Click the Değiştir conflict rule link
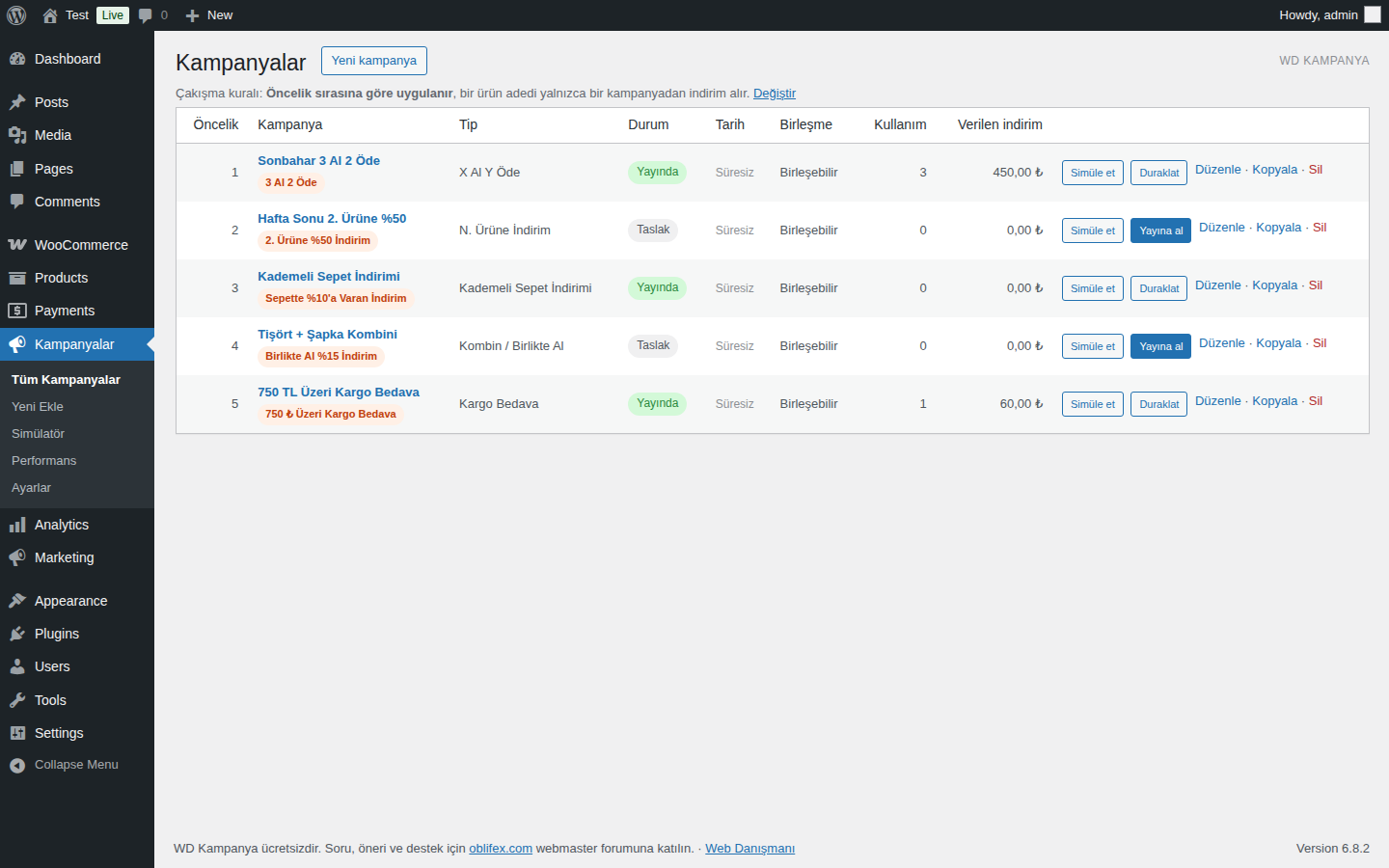Viewport: 1389px width, 868px height. coord(775,94)
